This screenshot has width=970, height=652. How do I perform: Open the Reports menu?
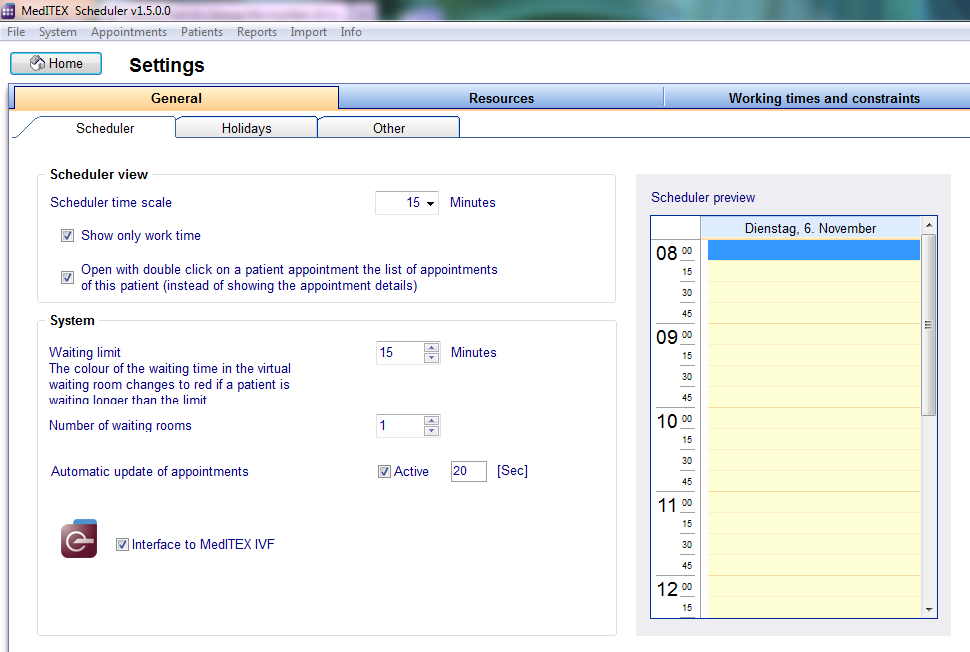257,32
